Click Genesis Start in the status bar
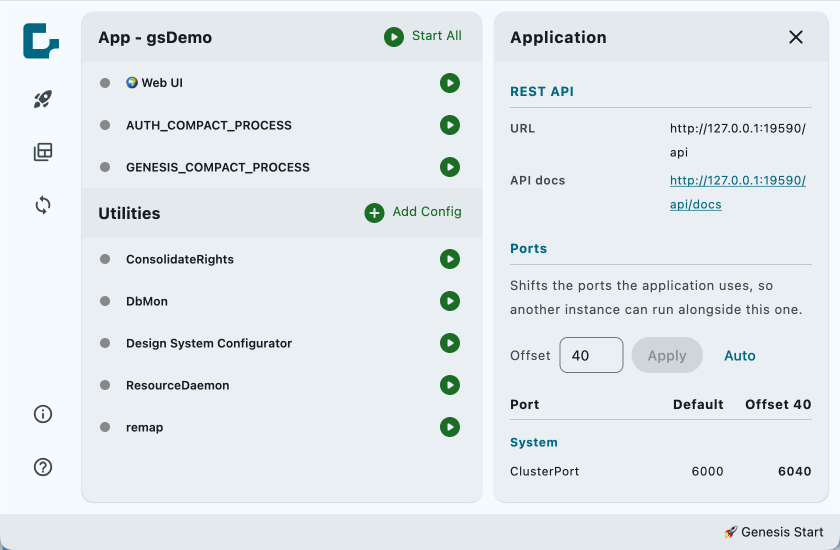The width and height of the screenshot is (840, 550). [774, 532]
